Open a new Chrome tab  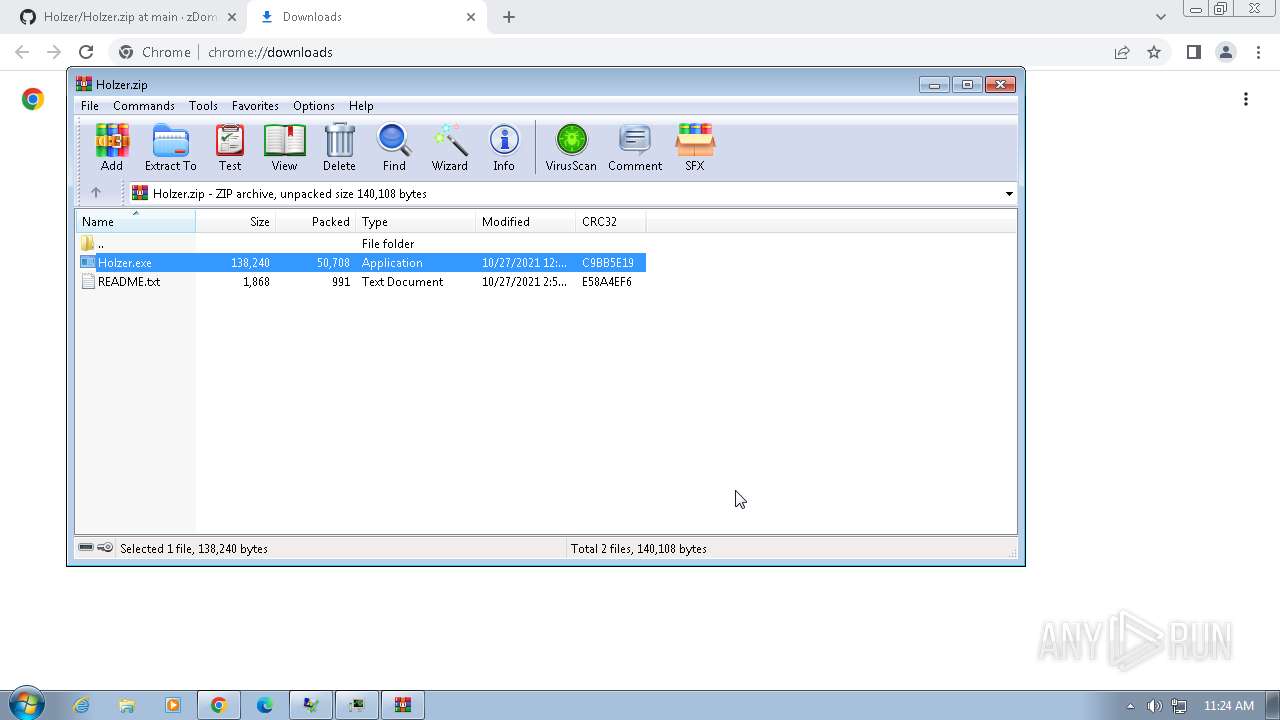(x=509, y=17)
